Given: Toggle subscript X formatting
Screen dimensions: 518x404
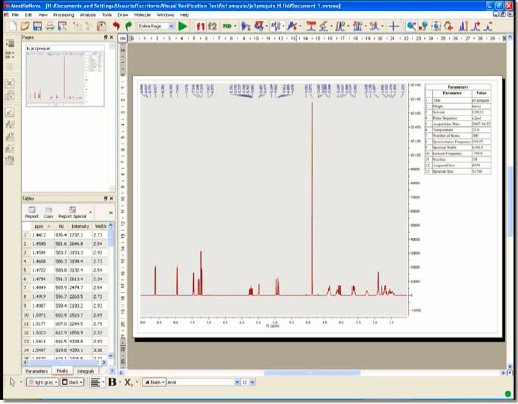Looking at the screenshot, I should [128, 382].
